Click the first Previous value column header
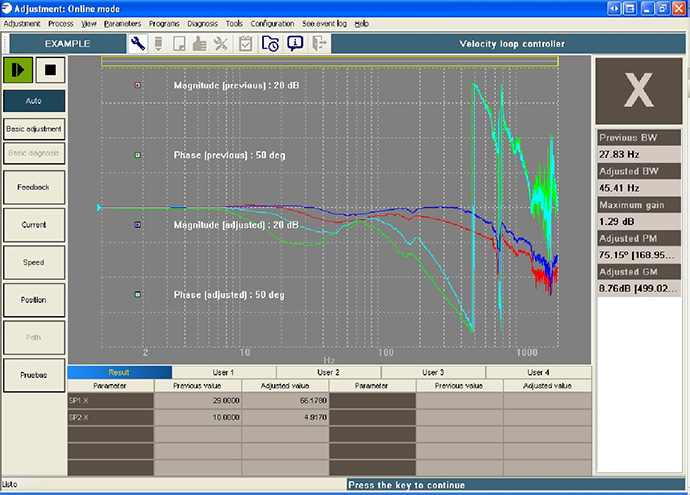This screenshot has width=690, height=495. (198, 386)
